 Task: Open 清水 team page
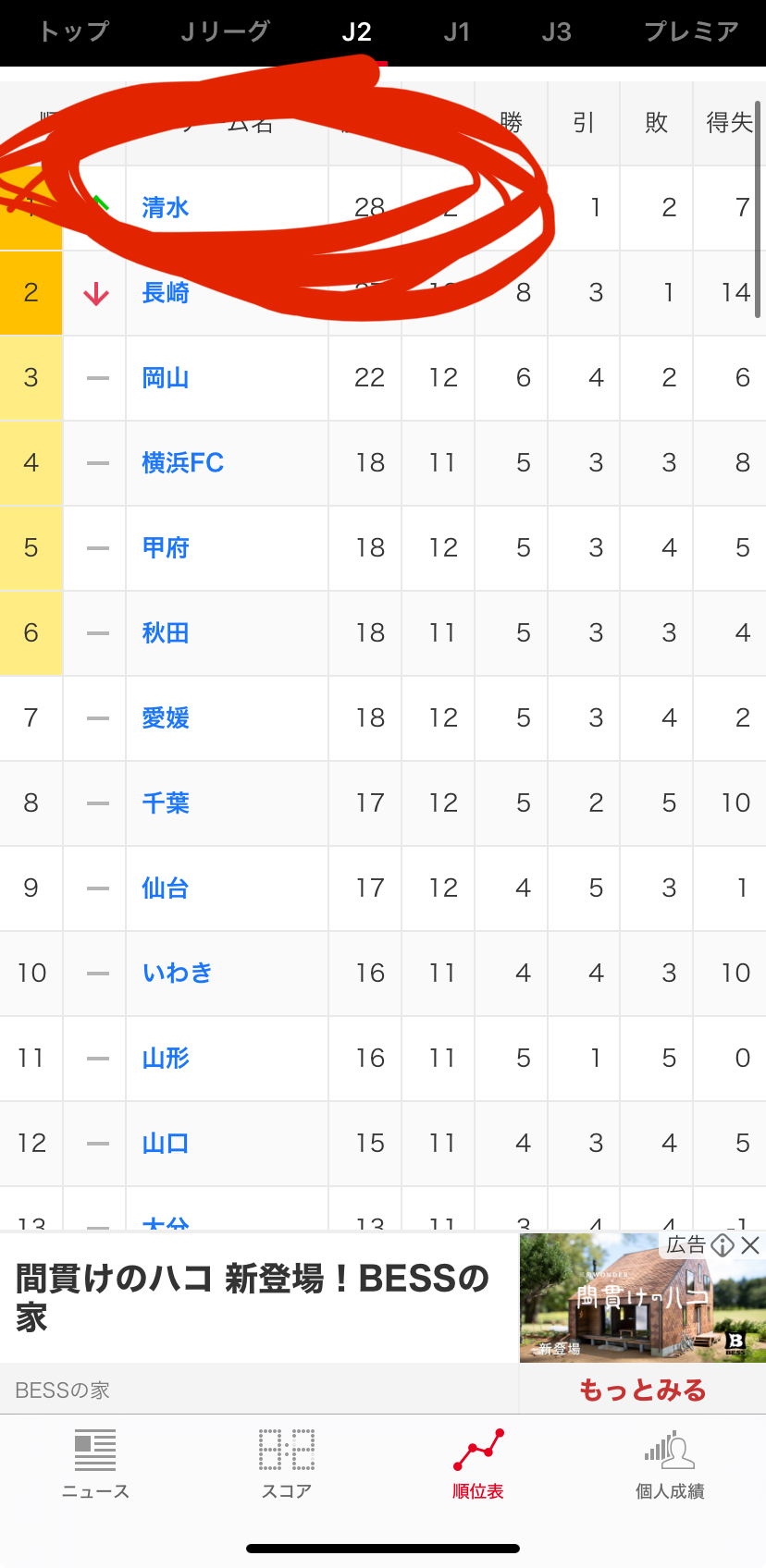click(166, 208)
